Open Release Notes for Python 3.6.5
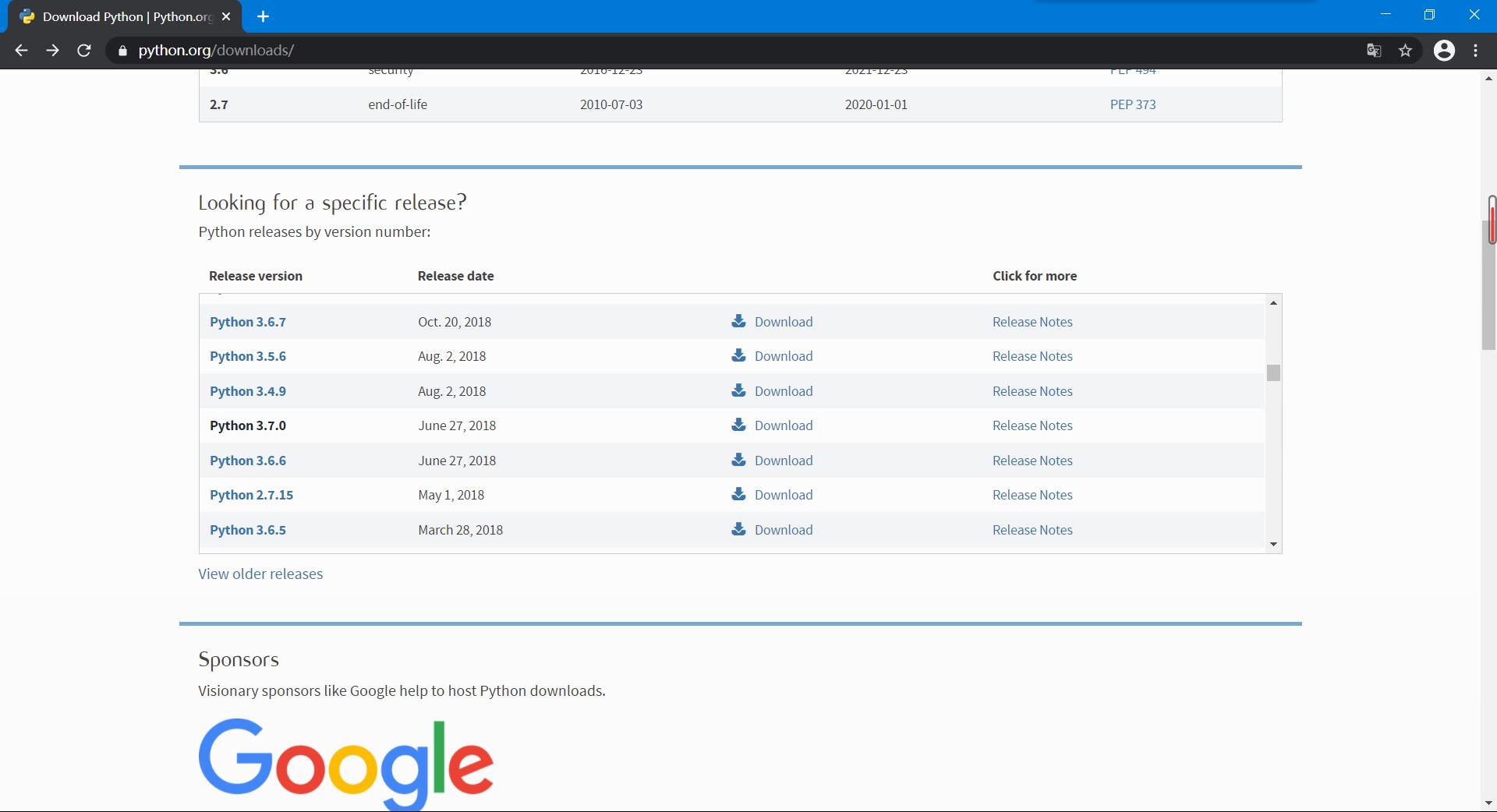 click(1032, 530)
